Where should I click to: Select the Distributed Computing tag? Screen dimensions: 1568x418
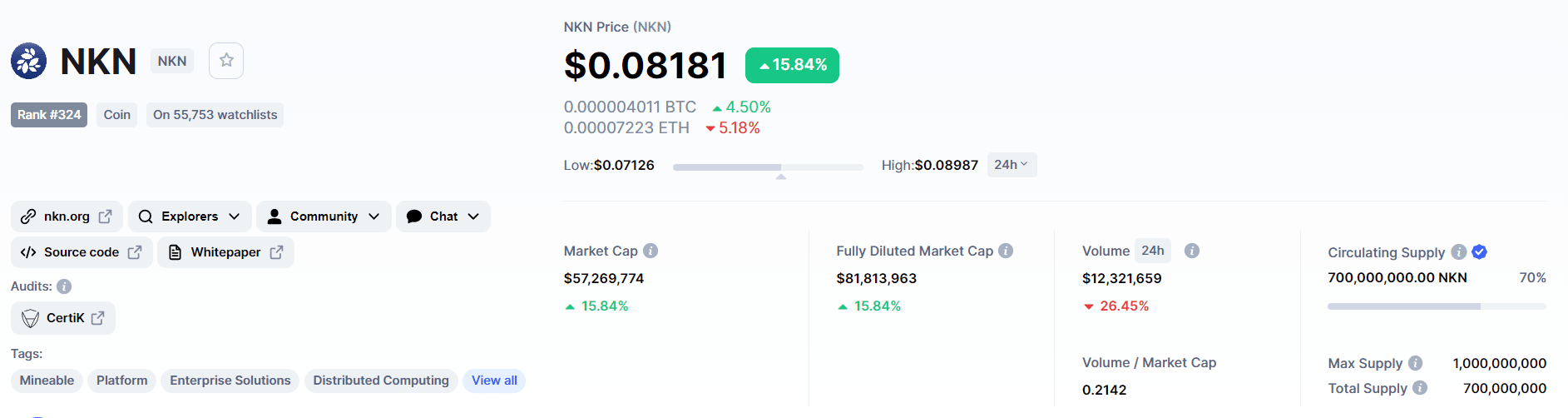coord(381,381)
